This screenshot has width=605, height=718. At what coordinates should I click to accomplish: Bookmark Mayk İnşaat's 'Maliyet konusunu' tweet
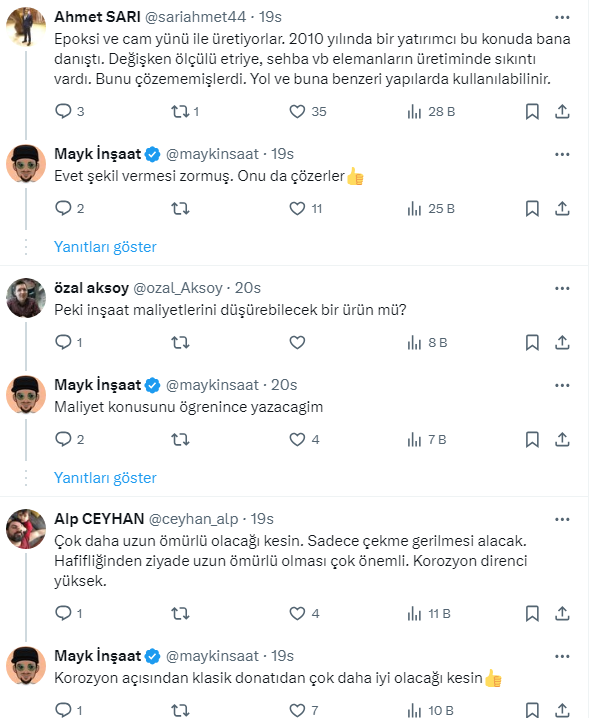click(532, 439)
